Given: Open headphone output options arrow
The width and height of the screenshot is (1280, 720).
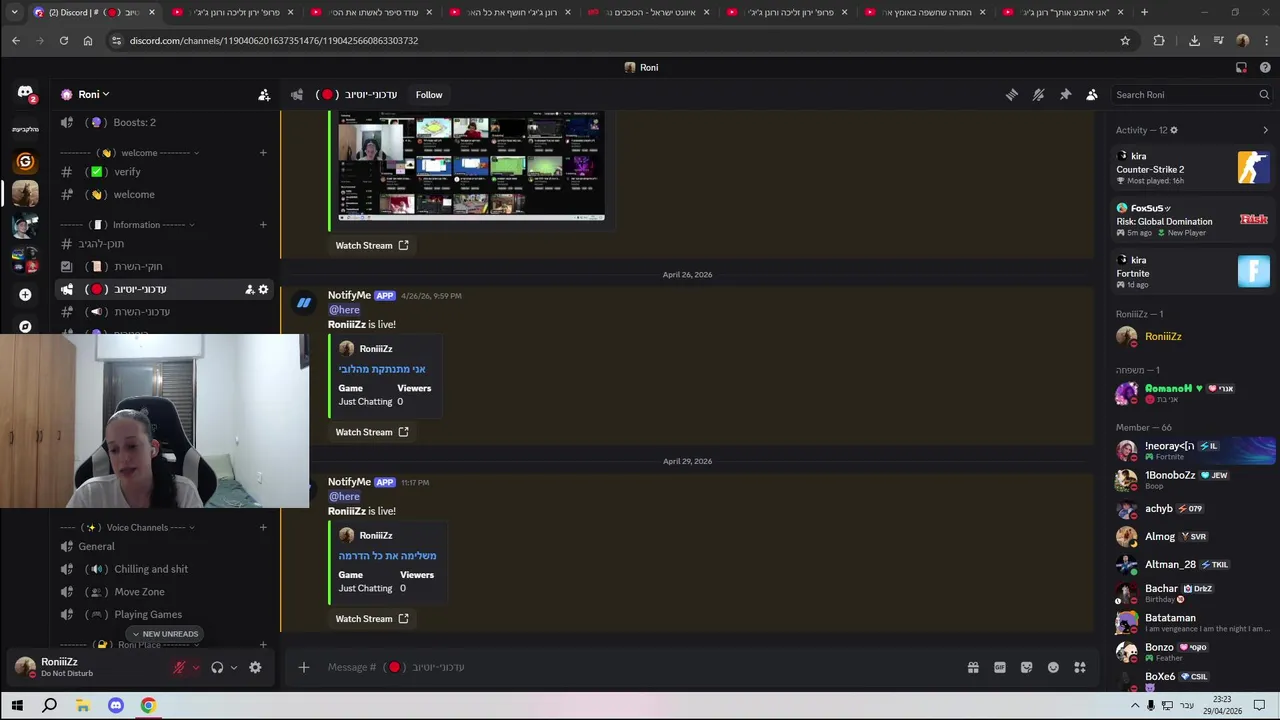Looking at the screenshot, I should (x=234, y=667).
